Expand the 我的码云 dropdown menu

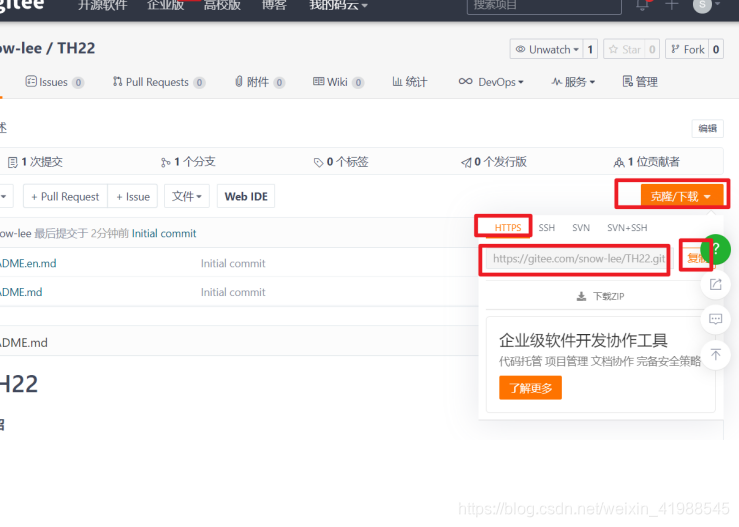(x=338, y=6)
